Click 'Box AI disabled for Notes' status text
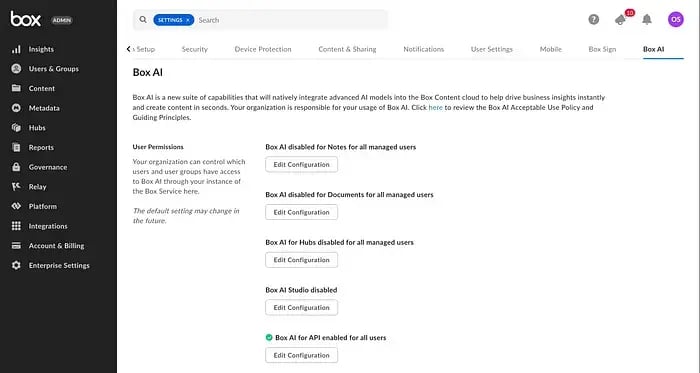700x373 pixels. tap(341, 147)
